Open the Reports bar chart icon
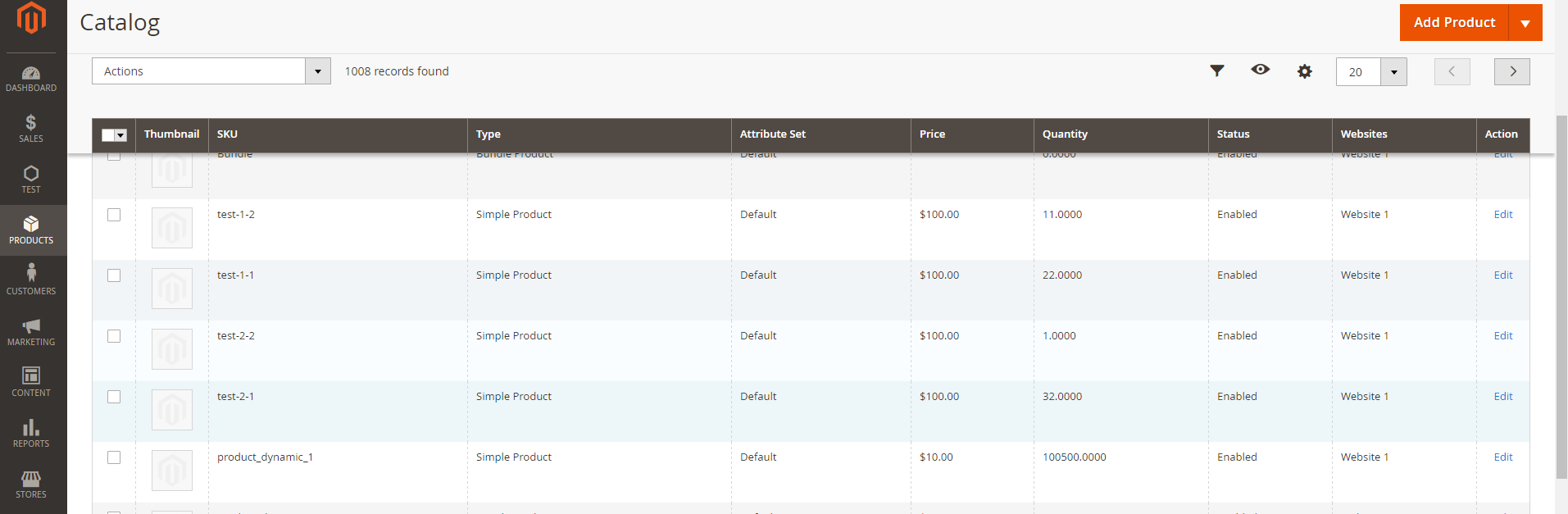1568x514 pixels. pyautogui.click(x=31, y=433)
